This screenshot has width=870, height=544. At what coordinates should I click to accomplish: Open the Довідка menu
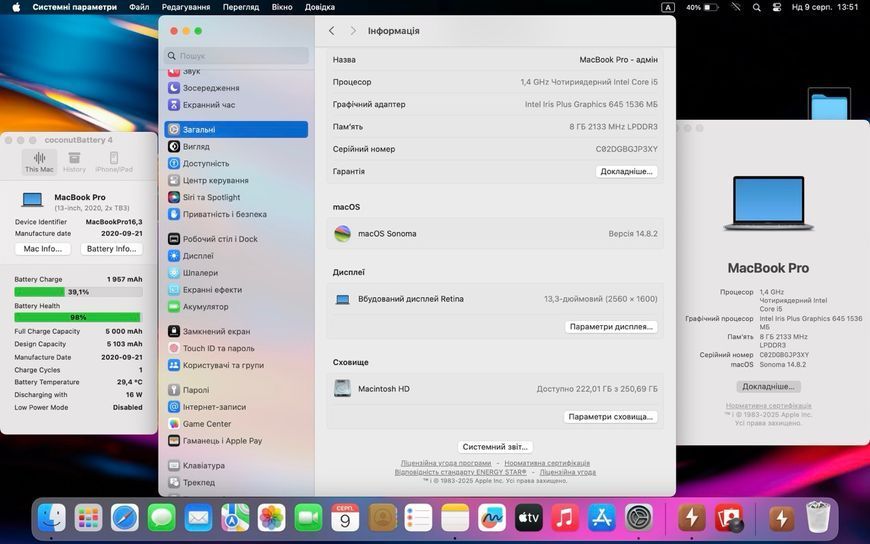coord(320,7)
